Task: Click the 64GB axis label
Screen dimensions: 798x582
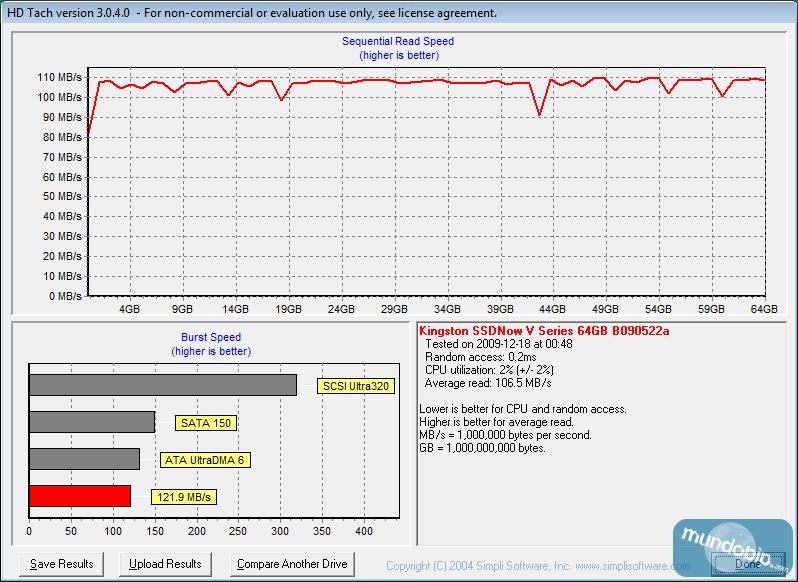Action: pos(764,309)
